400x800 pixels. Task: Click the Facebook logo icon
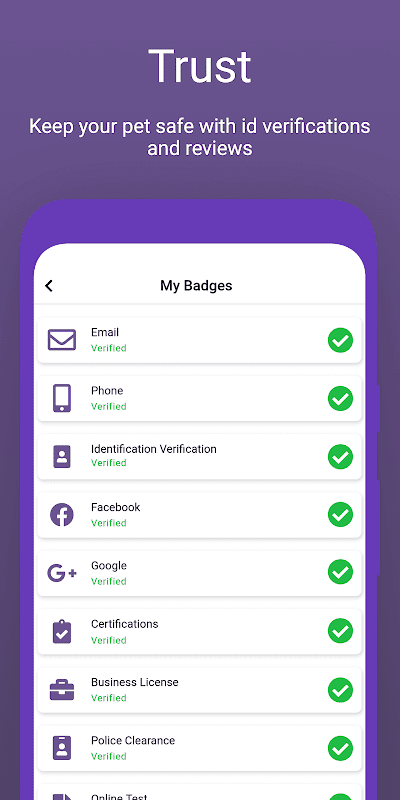click(62, 515)
